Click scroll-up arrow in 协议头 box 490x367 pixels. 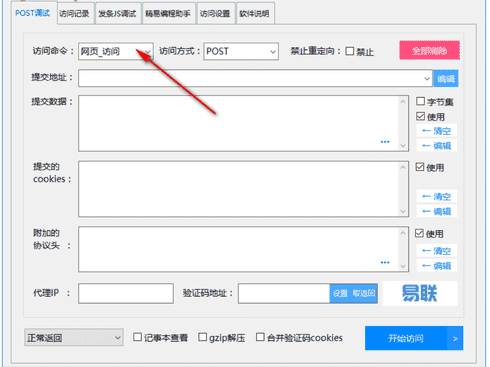pyautogui.click(x=403, y=233)
